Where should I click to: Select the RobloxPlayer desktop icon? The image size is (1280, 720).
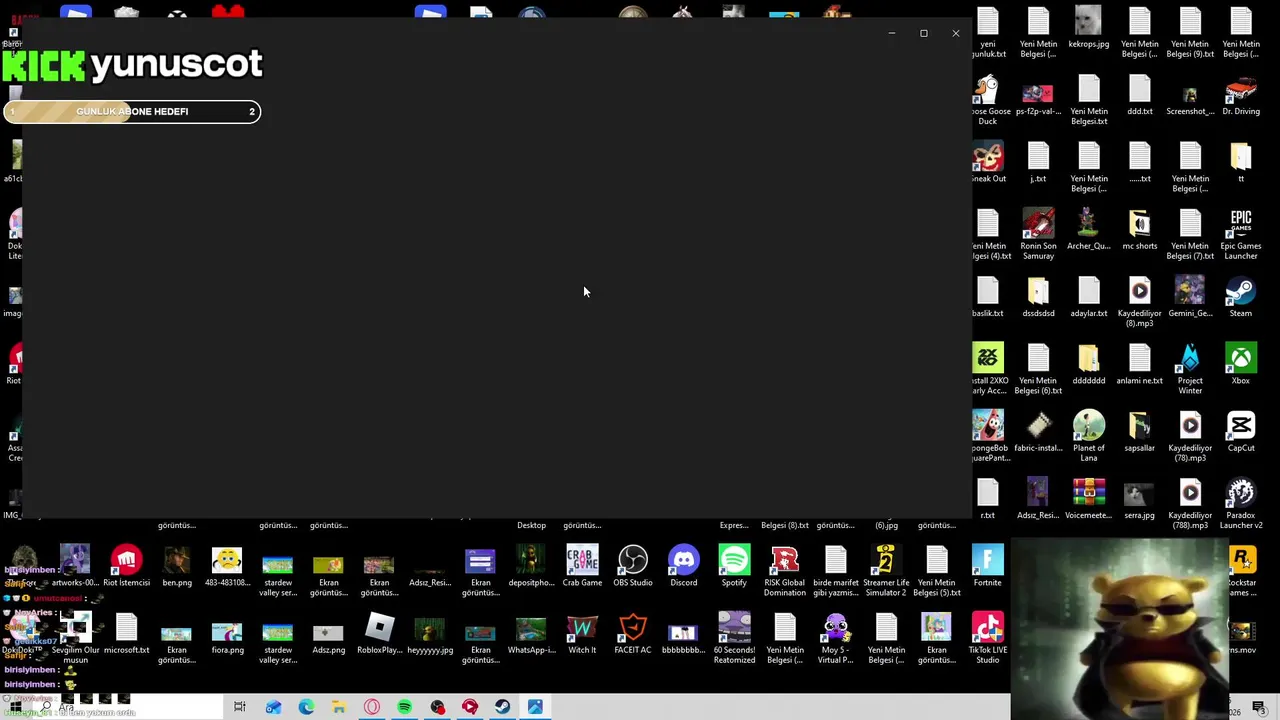379,633
